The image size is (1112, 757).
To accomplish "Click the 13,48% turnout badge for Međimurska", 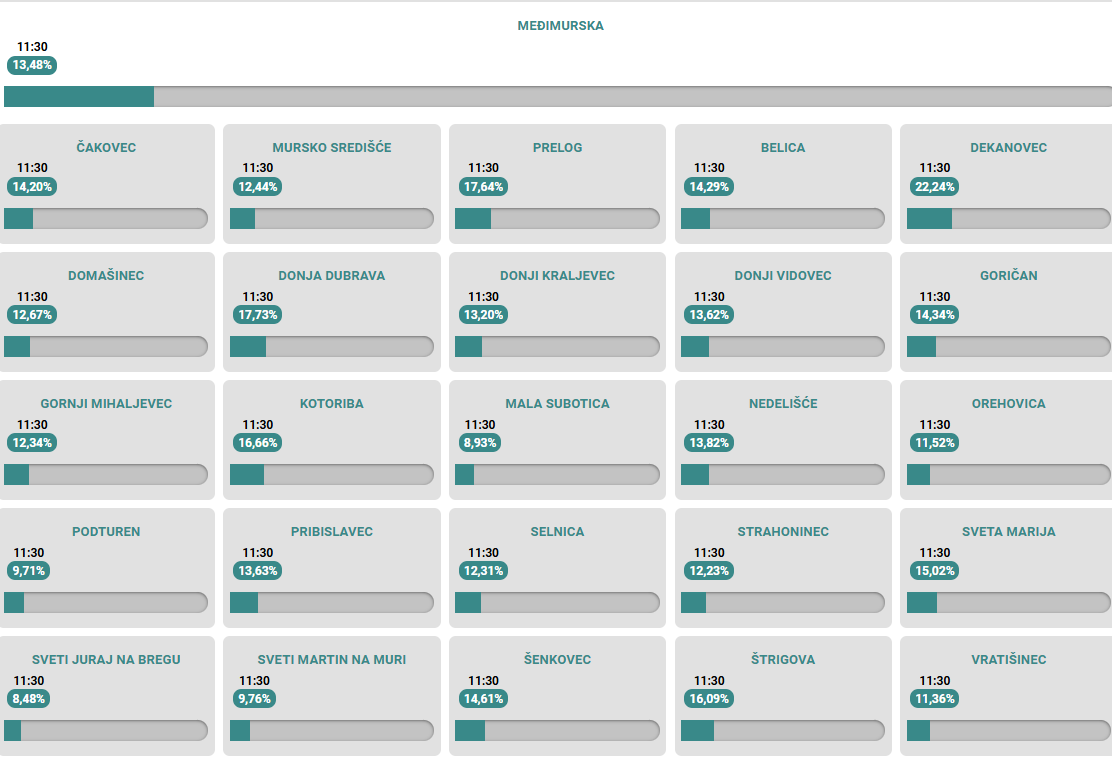I will click(x=32, y=65).
